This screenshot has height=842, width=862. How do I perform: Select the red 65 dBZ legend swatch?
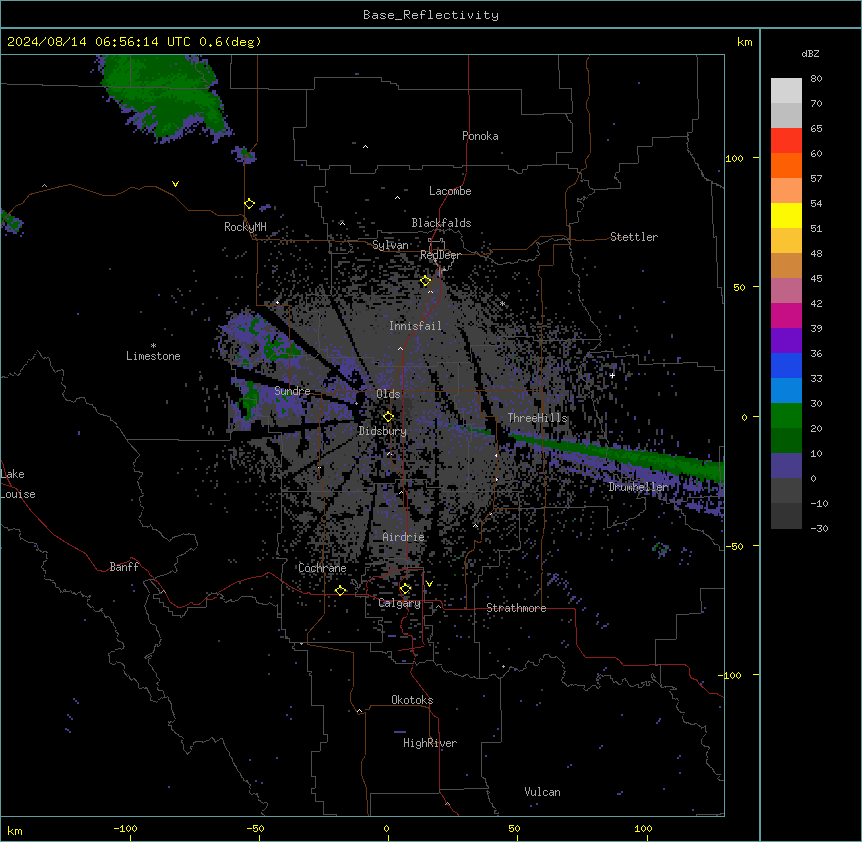pyautogui.click(x=786, y=141)
